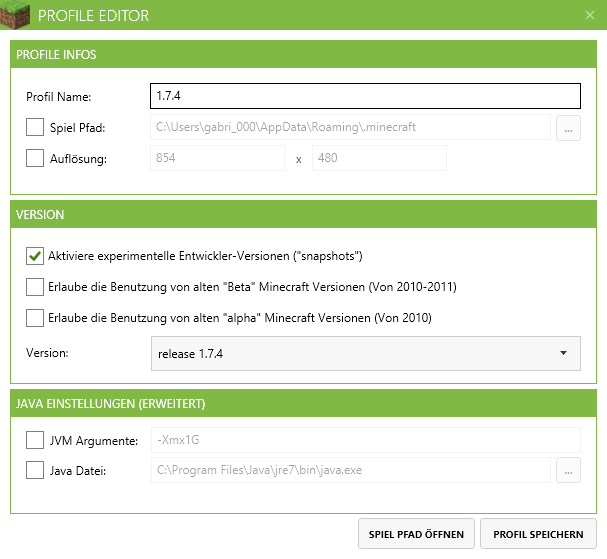Image resolution: width=607 pixels, height=559 pixels.
Task: Click the "Version:" label
Action: pos(47,353)
